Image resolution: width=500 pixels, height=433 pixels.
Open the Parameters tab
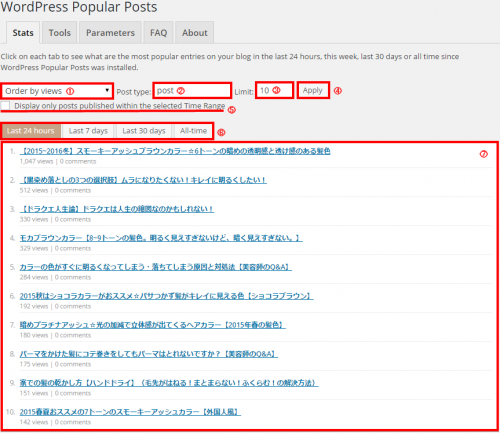coord(110,33)
